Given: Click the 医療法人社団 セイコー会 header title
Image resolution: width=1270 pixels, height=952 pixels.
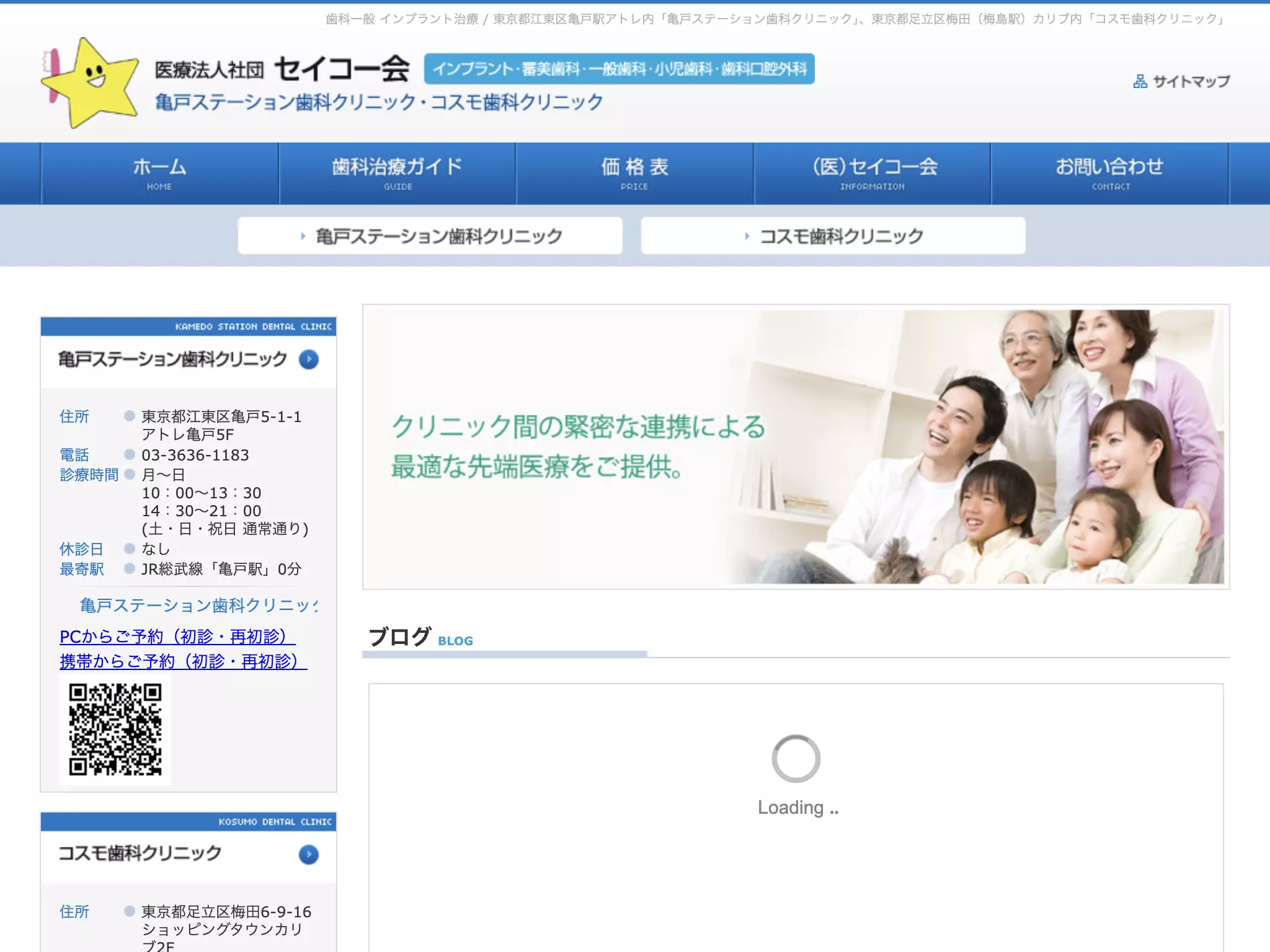Looking at the screenshot, I should pyautogui.click(x=282, y=69).
